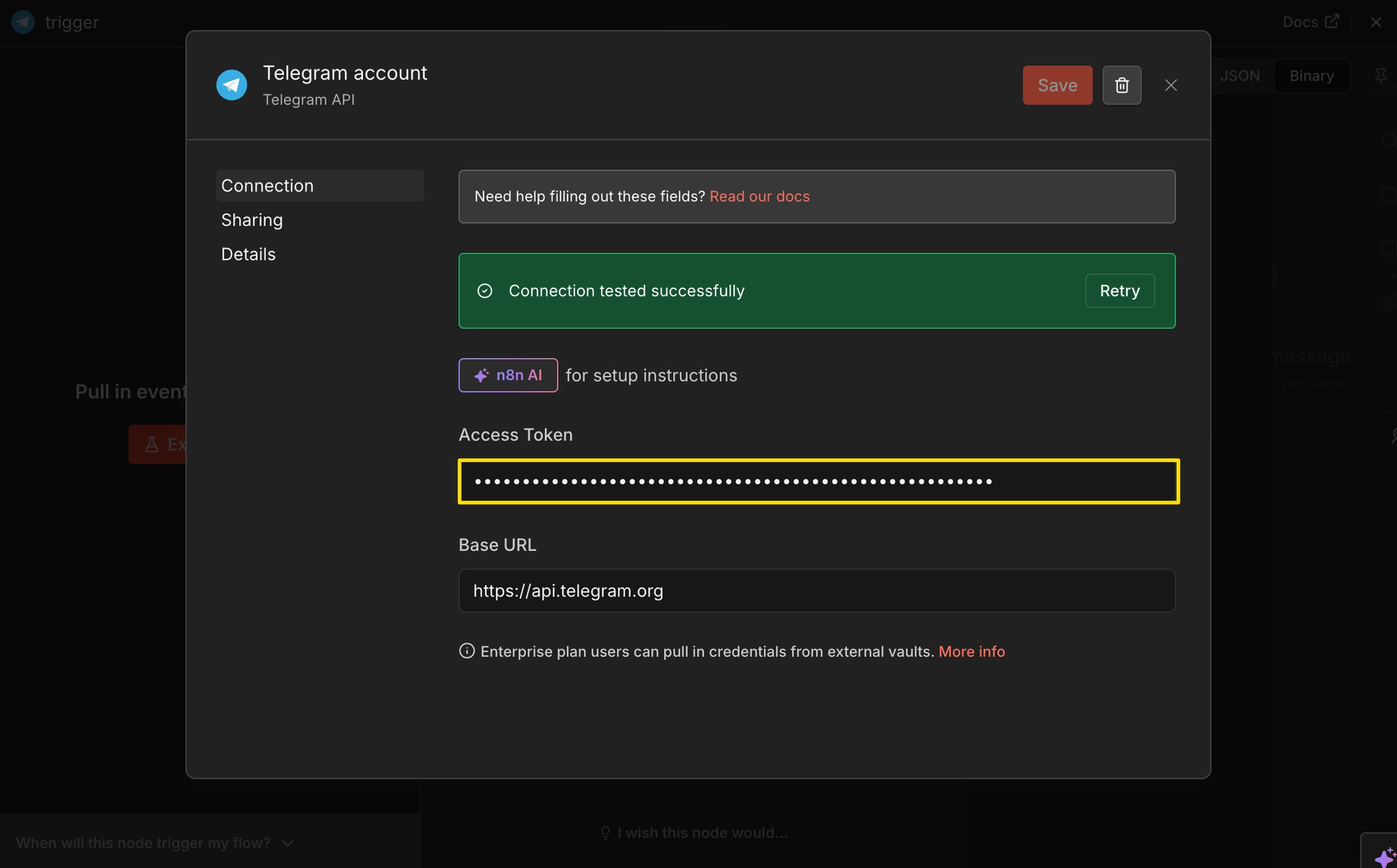This screenshot has height=868, width=1397.
Task: Retry the connection test
Action: pos(1120,291)
